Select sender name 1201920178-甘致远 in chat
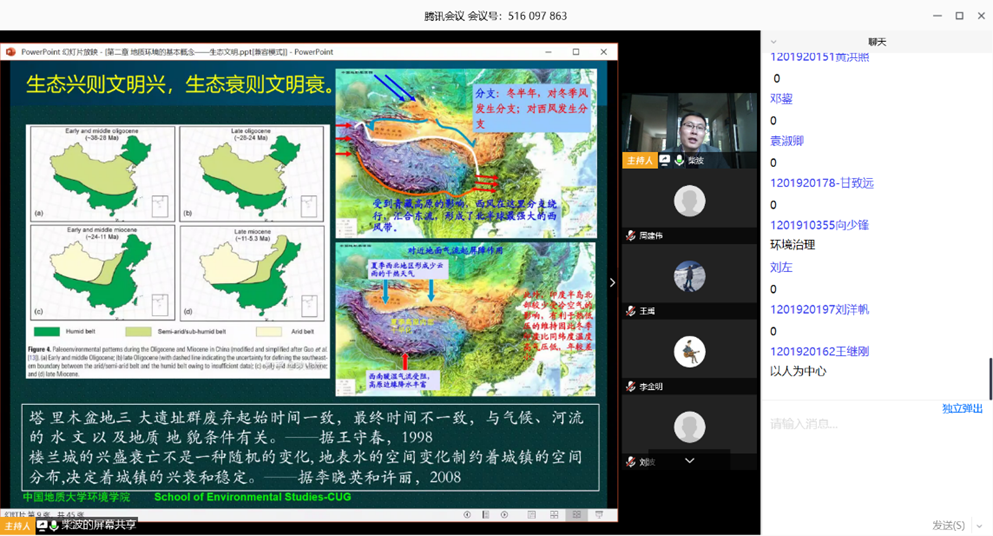 click(x=821, y=183)
